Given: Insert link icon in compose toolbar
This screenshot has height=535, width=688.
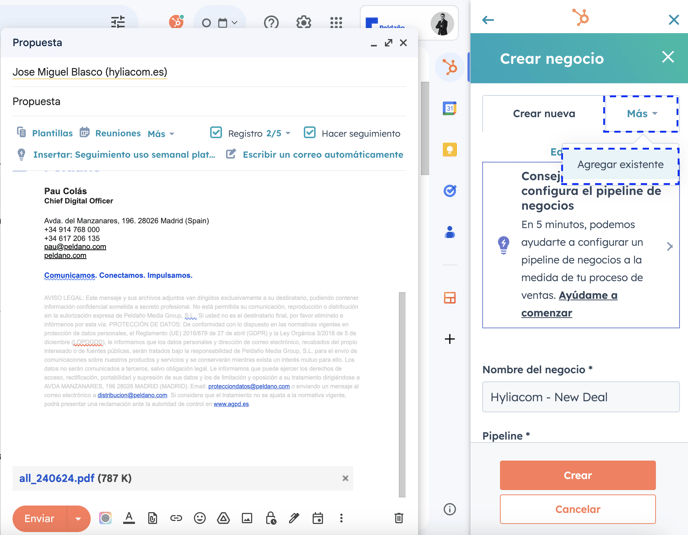Looking at the screenshot, I should pyautogui.click(x=176, y=518).
